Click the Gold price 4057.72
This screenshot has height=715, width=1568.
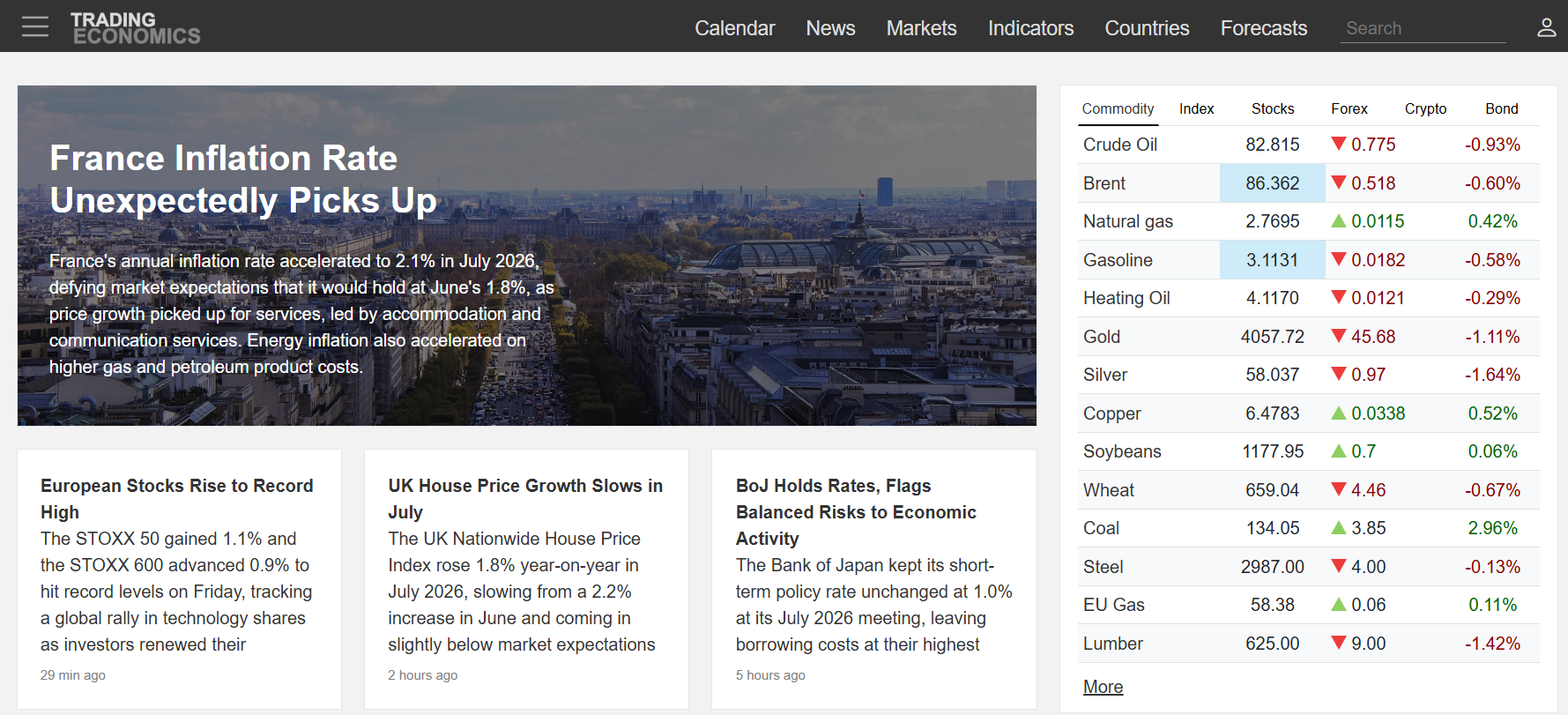coord(1273,337)
